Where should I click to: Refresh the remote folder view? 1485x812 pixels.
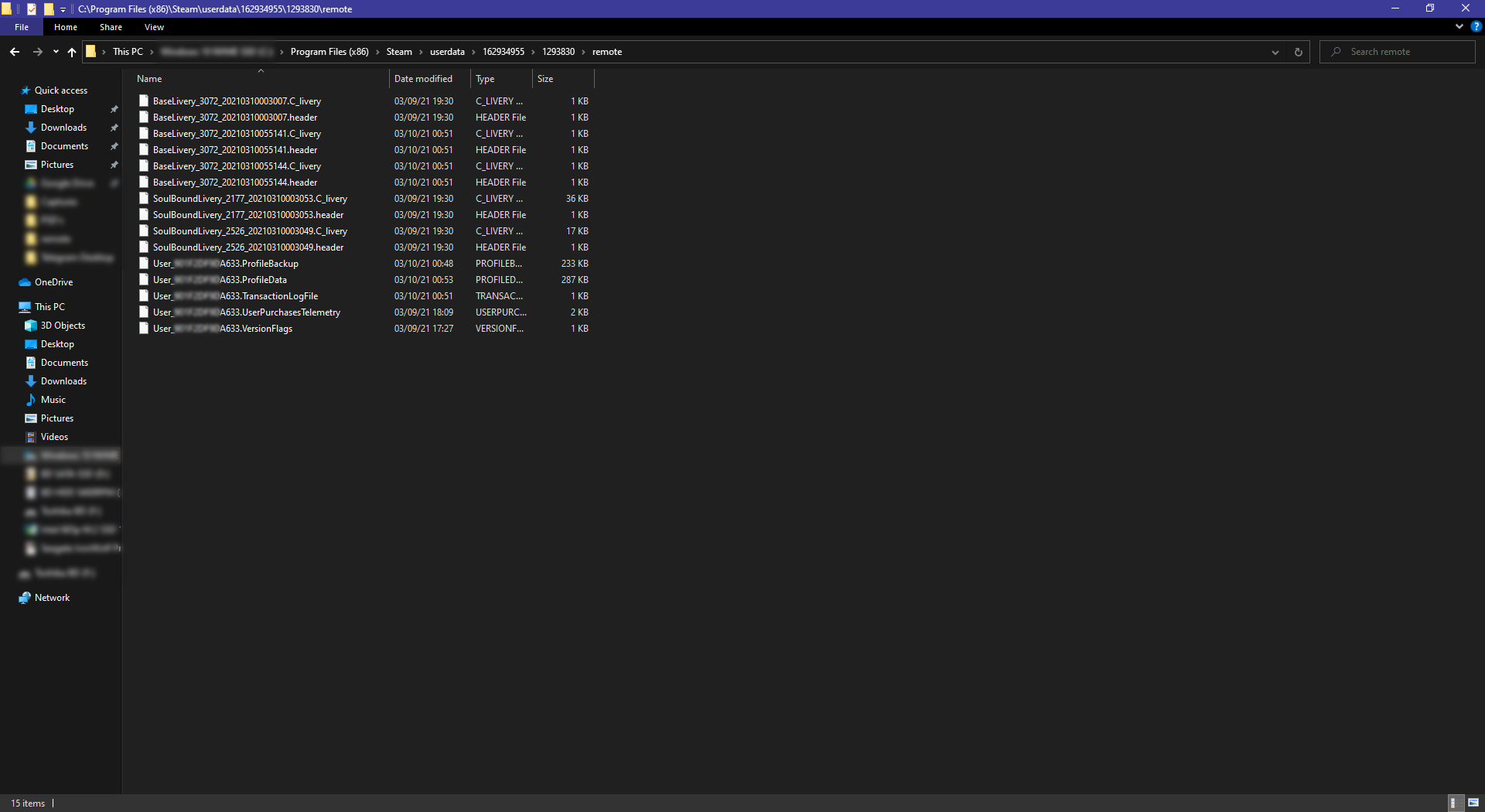pos(1299,52)
